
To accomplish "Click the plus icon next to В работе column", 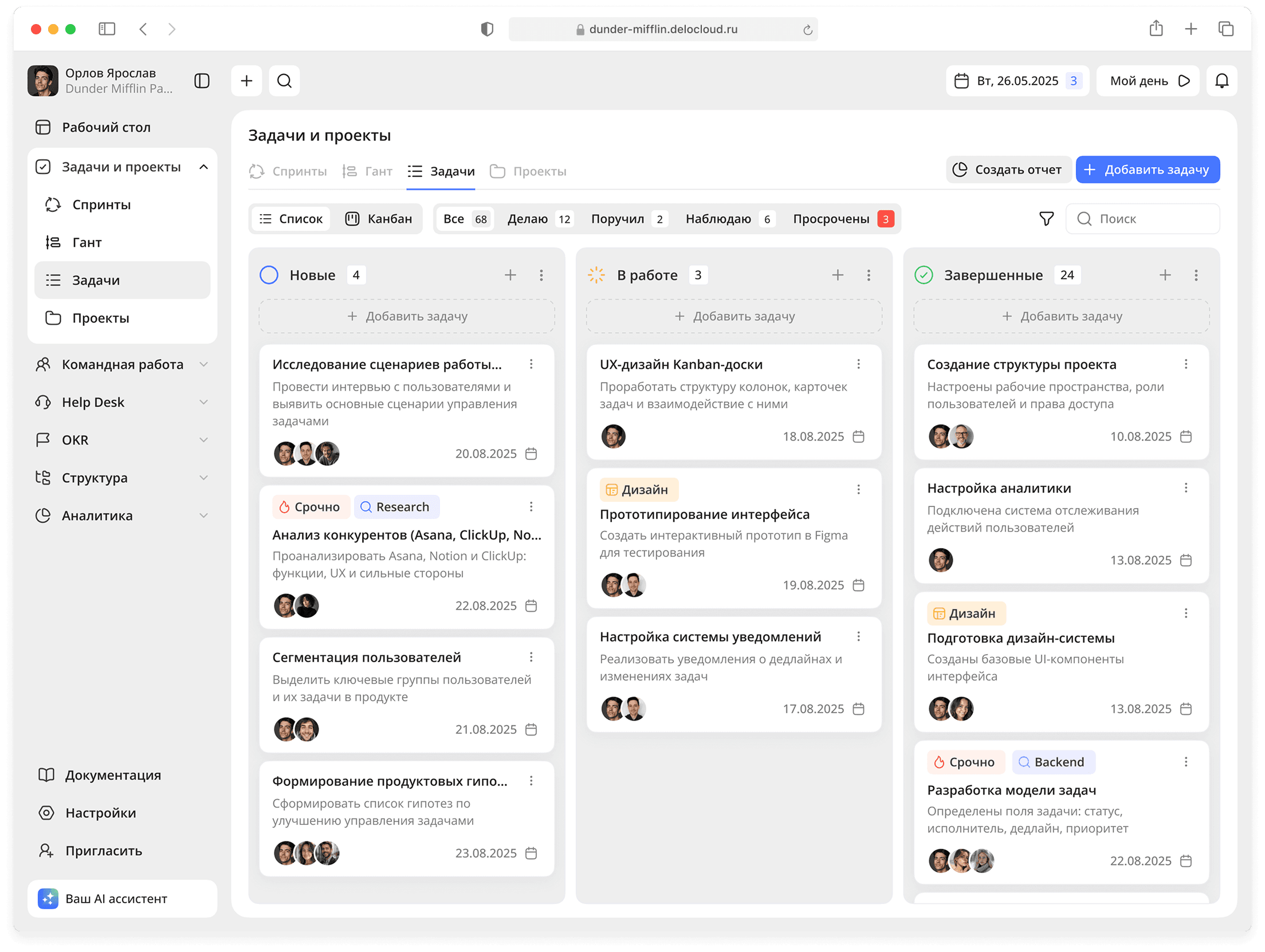I will click(x=838, y=275).
